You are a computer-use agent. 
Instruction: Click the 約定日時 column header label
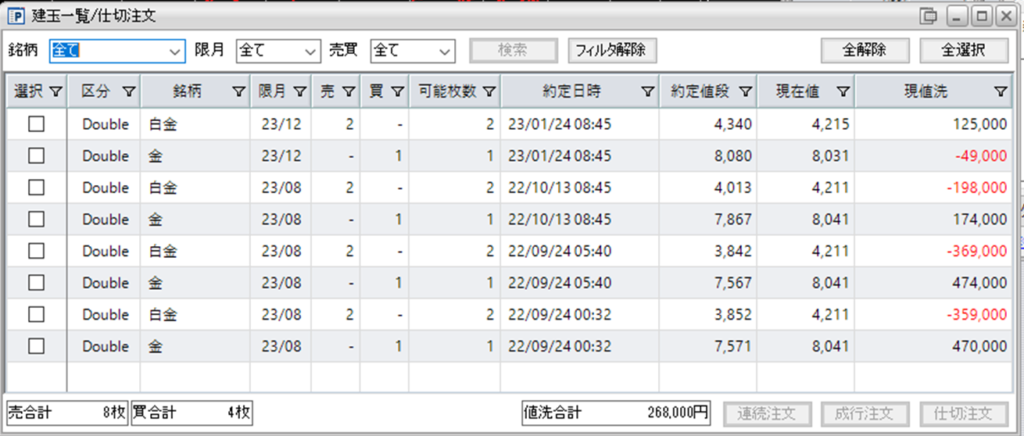pyautogui.click(x=571, y=92)
